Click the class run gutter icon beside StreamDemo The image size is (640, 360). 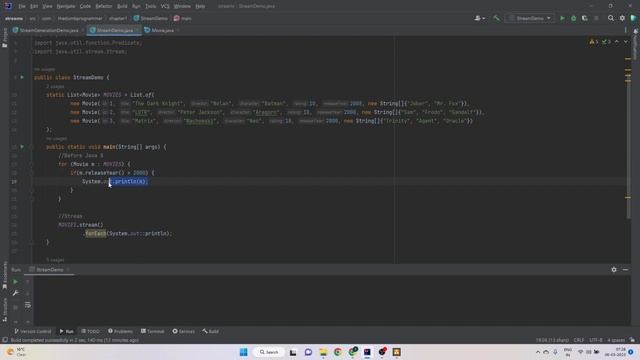click(22, 77)
